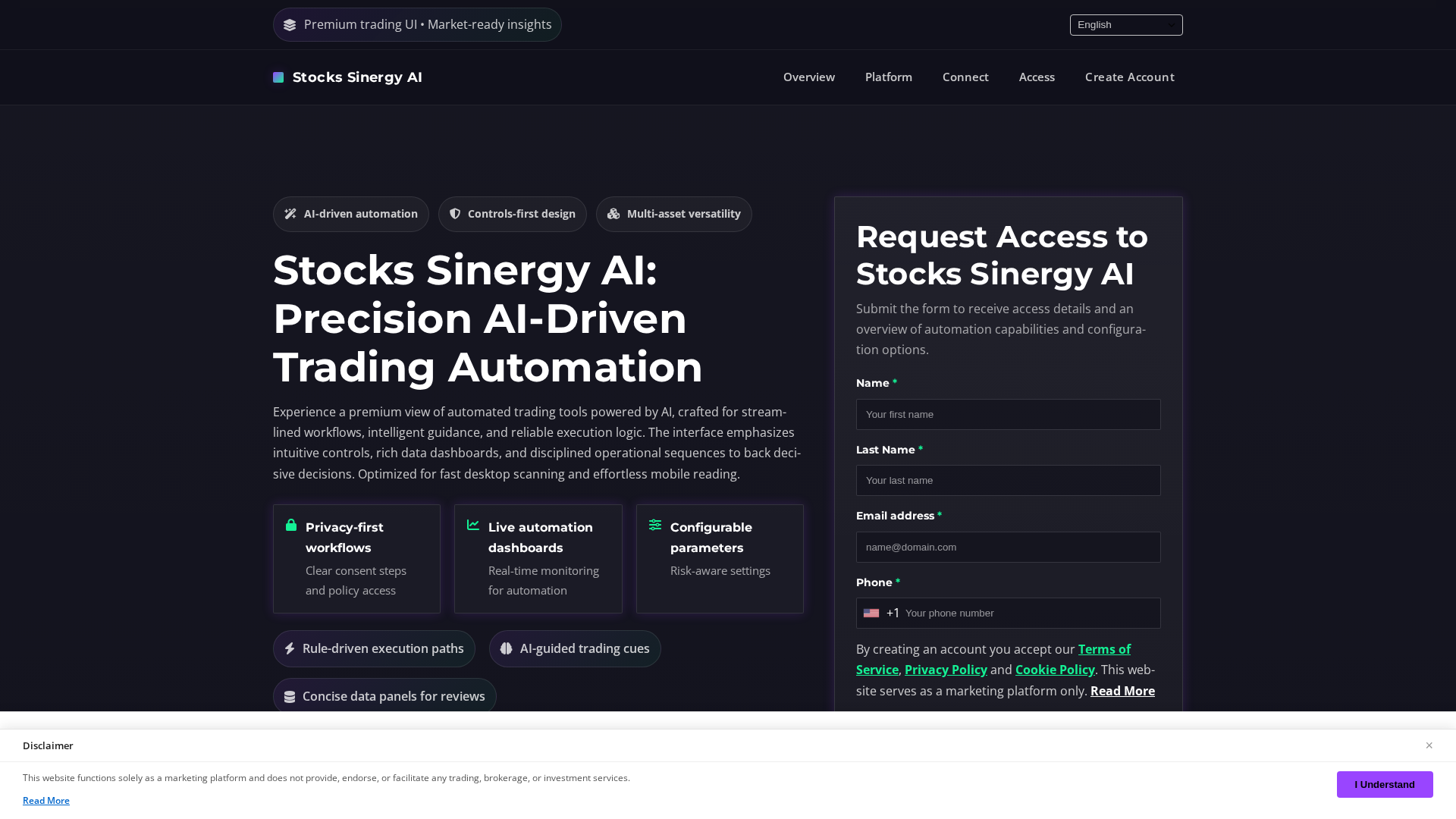The image size is (1456, 819).
Task: Click the Premium trading UI banner text
Action: point(428,25)
